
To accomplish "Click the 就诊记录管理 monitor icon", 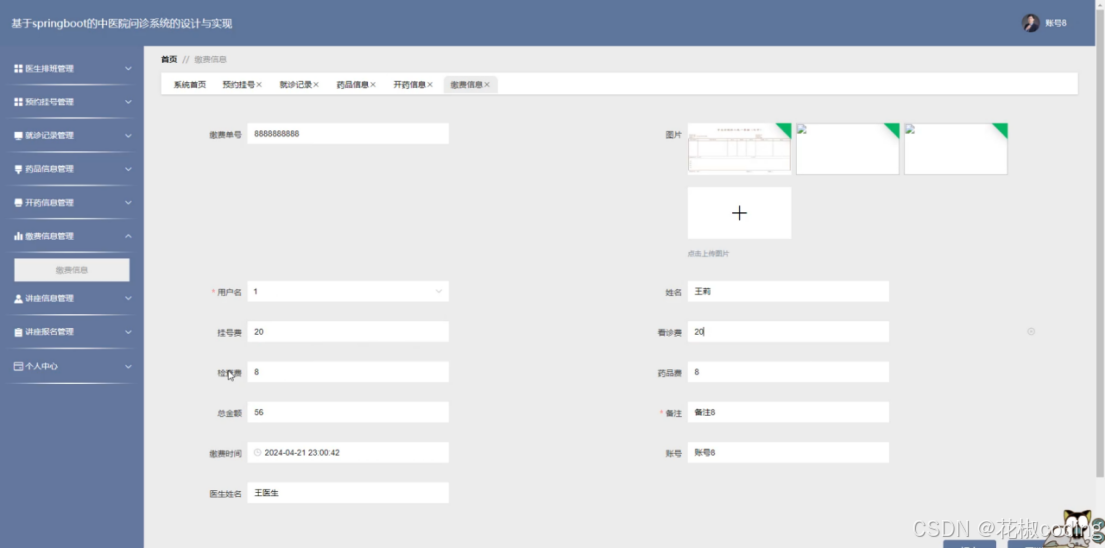I will click(x=18, y=135).
